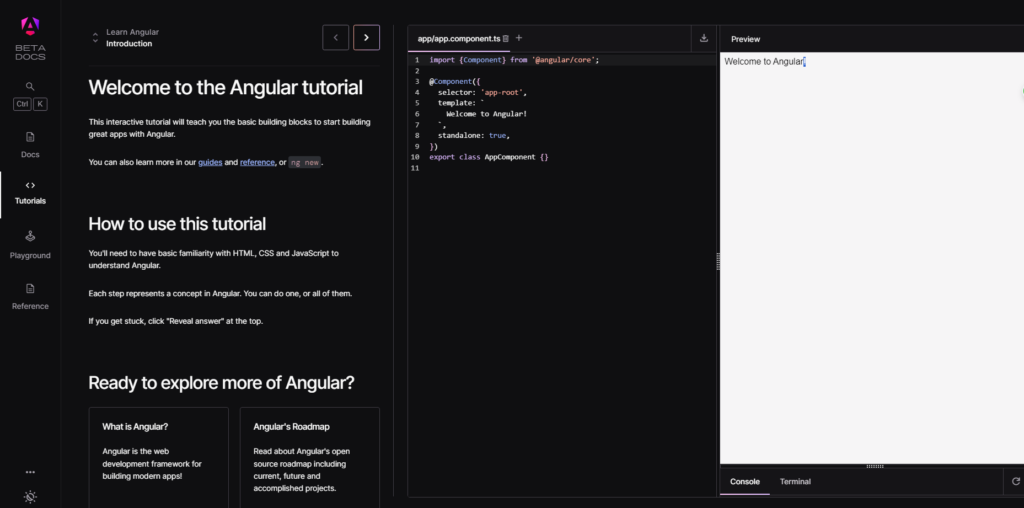Open search via magnifier icon
Screen dimensions: 1024x508
tap(30, 86)
